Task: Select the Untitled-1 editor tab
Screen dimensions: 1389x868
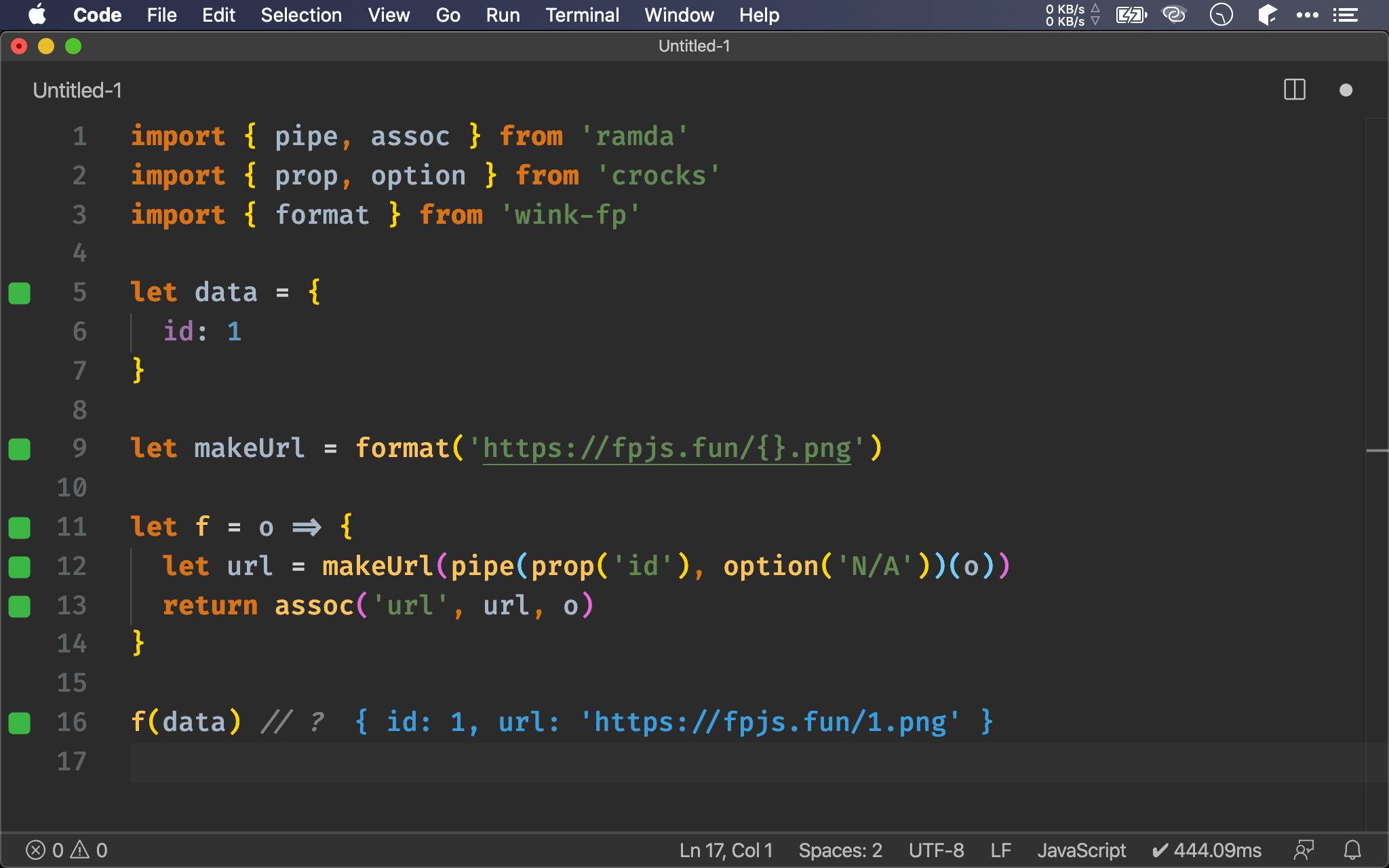Action: [x=77, y=90]
